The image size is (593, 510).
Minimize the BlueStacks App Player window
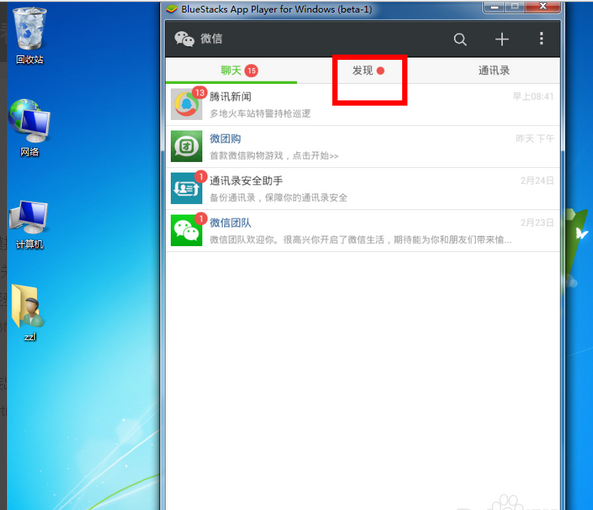coord(494,7)
